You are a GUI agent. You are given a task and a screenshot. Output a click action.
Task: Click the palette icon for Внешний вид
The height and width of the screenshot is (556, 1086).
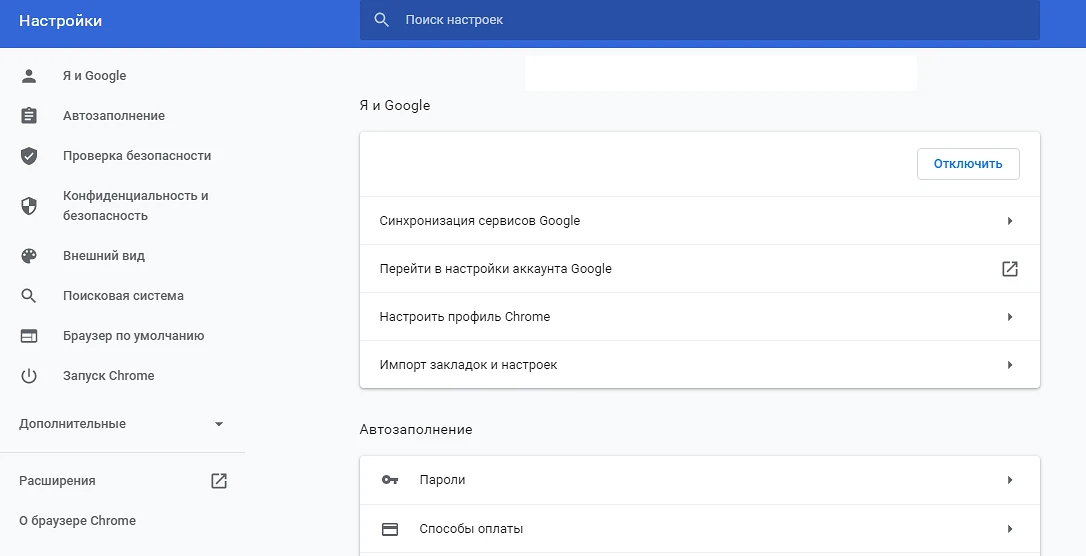click(x=29, y=256)
